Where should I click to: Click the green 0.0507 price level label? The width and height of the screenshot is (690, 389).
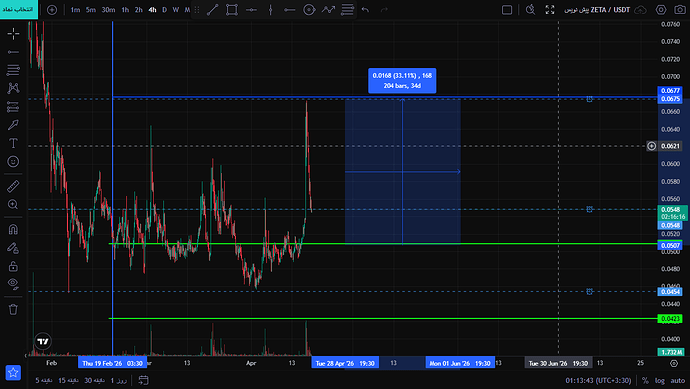pyautogui.click(x=670, y=246)
